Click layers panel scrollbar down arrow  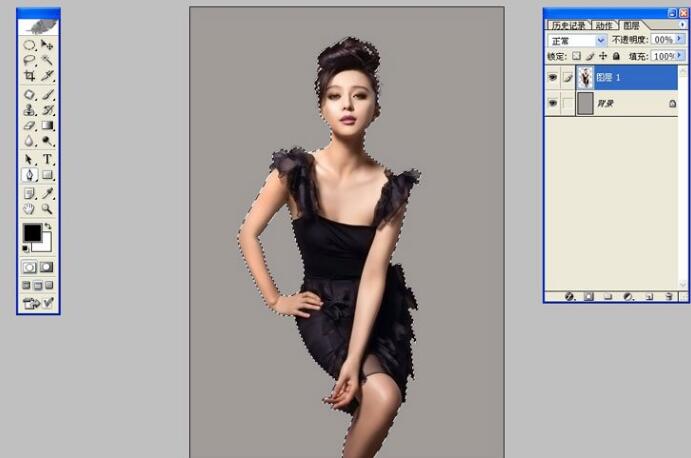click(x=683, y=284)
